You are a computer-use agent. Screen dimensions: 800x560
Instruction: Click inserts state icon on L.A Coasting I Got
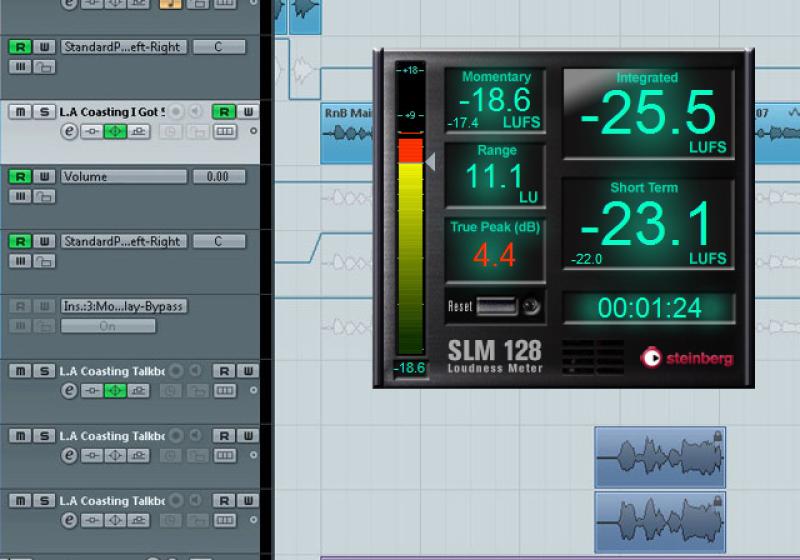coord(91,132)
